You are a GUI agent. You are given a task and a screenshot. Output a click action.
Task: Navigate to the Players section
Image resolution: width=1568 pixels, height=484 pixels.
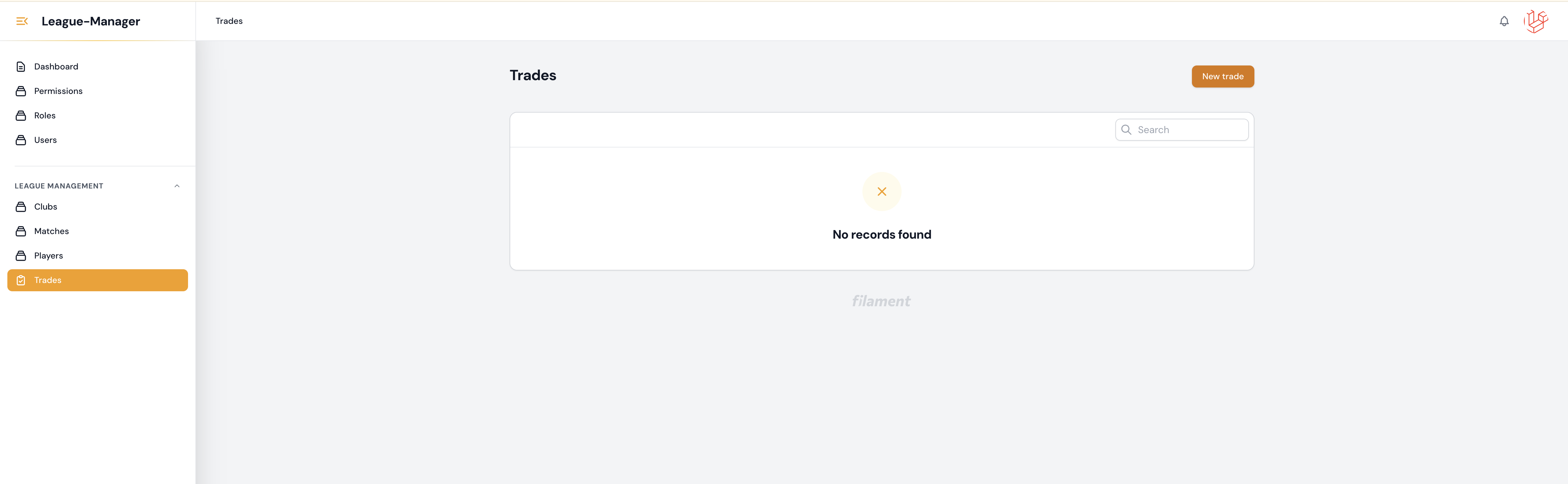pyautogui.click(x=49, y=255)
